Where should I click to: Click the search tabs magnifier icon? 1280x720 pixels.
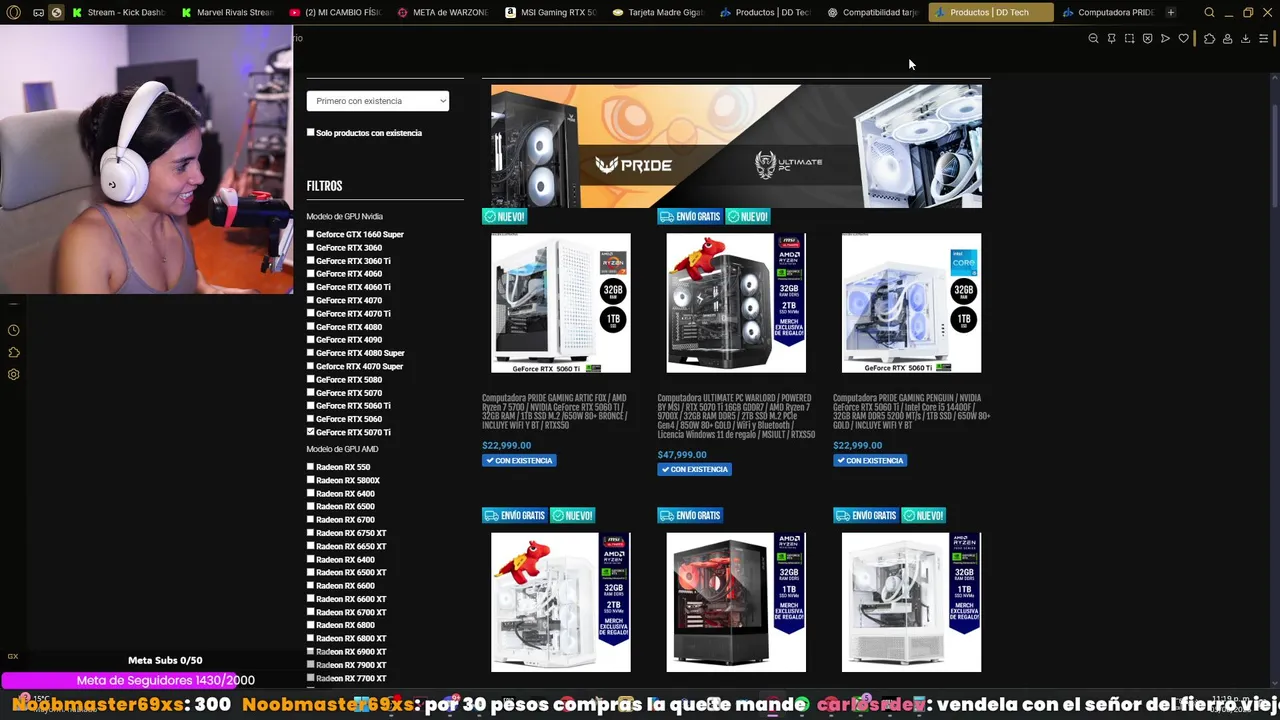coord(1209,12)
